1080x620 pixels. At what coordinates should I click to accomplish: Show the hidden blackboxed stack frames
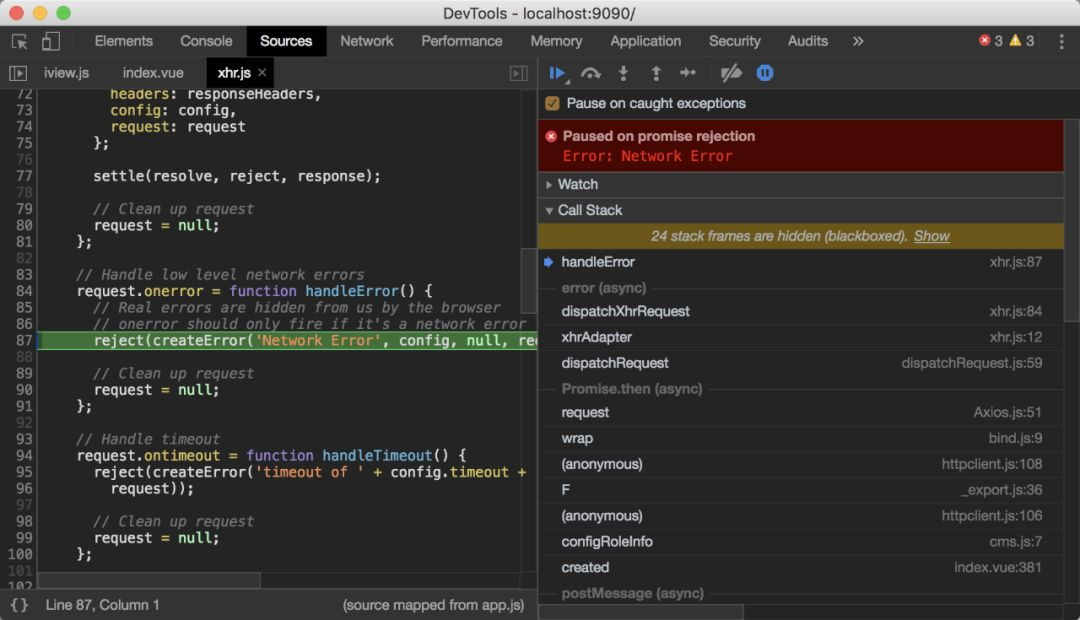[x=931, y=236]
